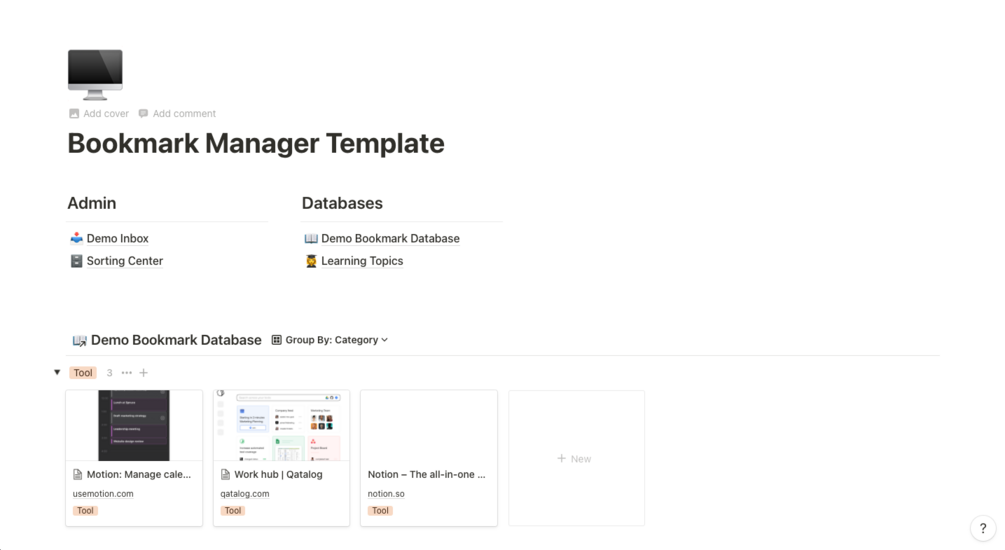Click the Add cover button
Image resolution: width=1005 pixels, height=550 pixels.
point(99,114)
